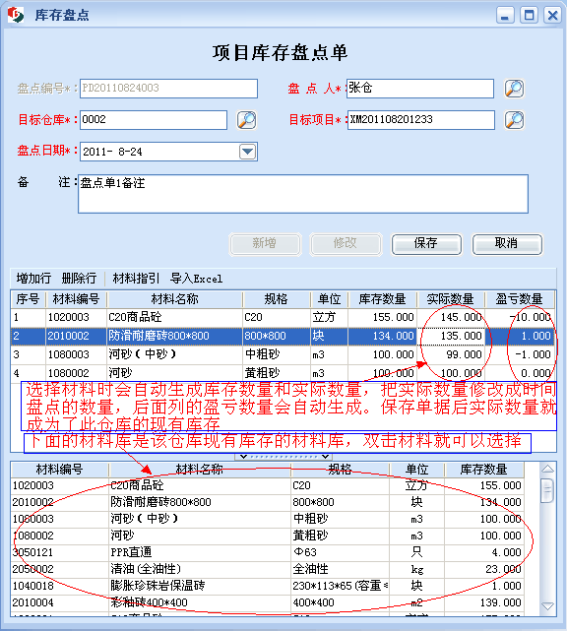This screenshot has height=631, width=567.
Task: Click 库存数量 column header in upper grid
Action: (x=382, y=299)
